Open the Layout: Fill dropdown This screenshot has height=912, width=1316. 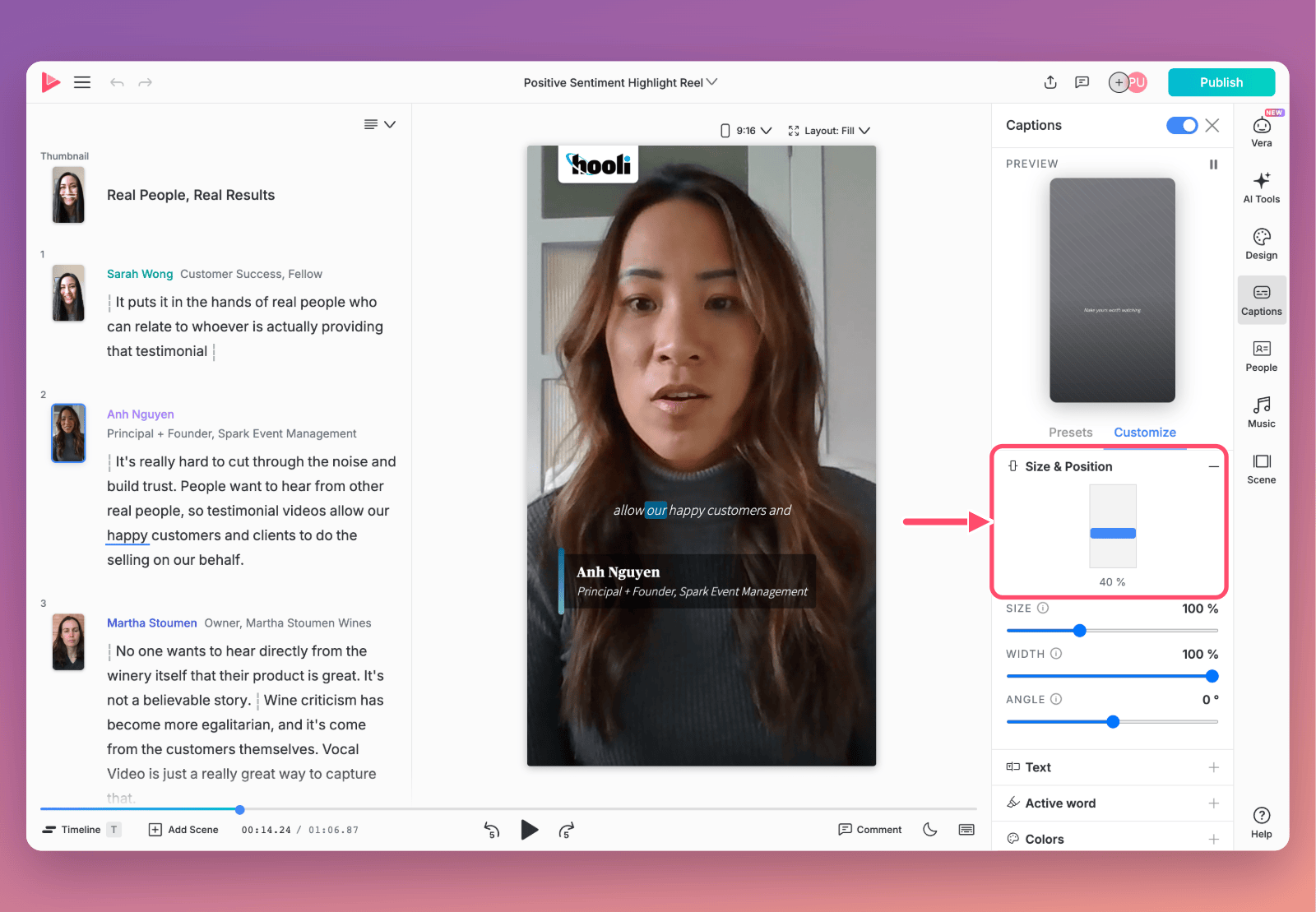click(829, 131)
